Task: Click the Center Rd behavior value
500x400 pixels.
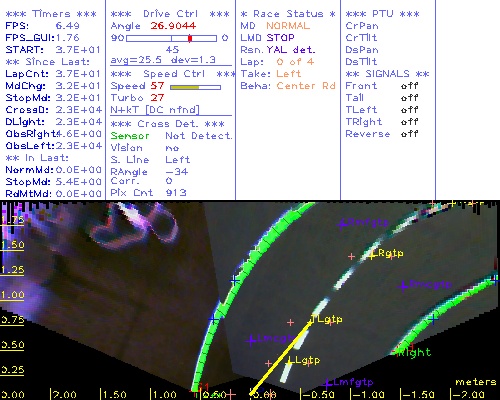Action: [x=306, y=86]
